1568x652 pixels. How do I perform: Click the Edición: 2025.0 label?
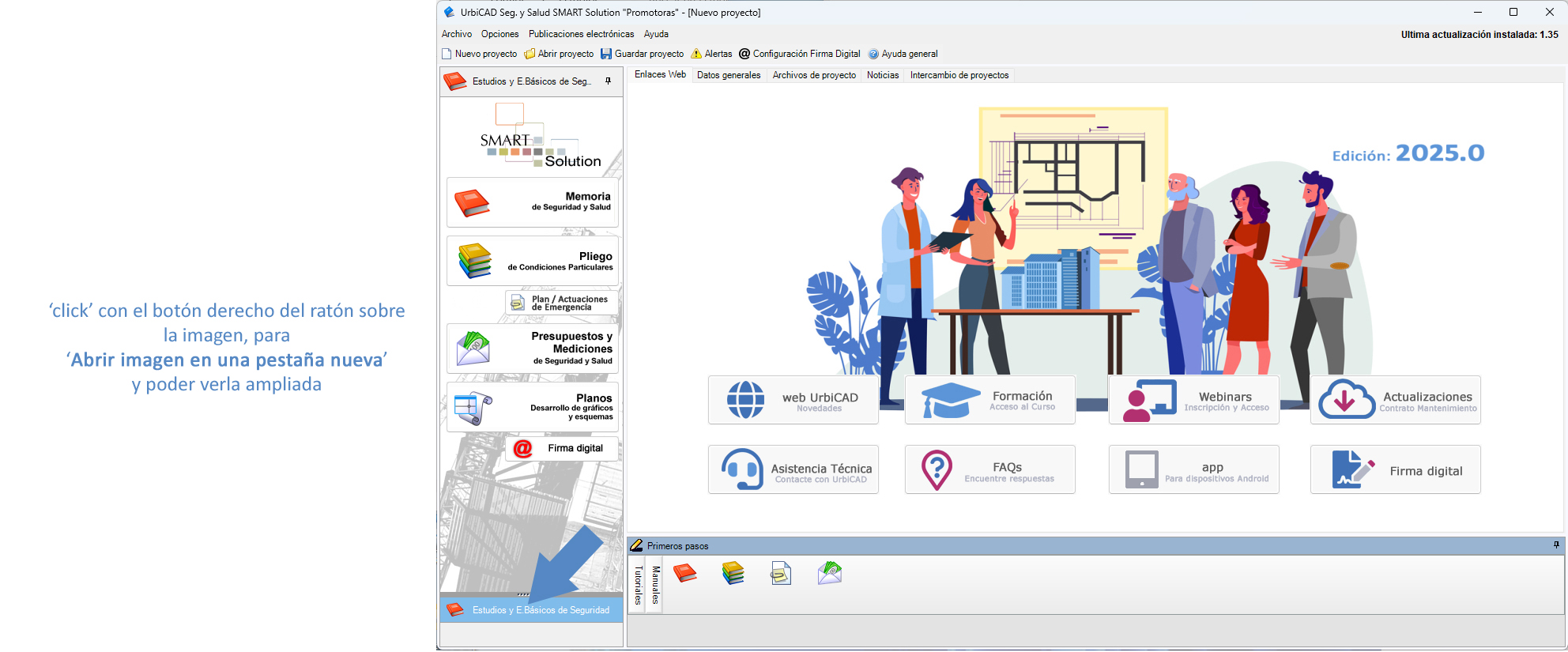click(1408, 153)
